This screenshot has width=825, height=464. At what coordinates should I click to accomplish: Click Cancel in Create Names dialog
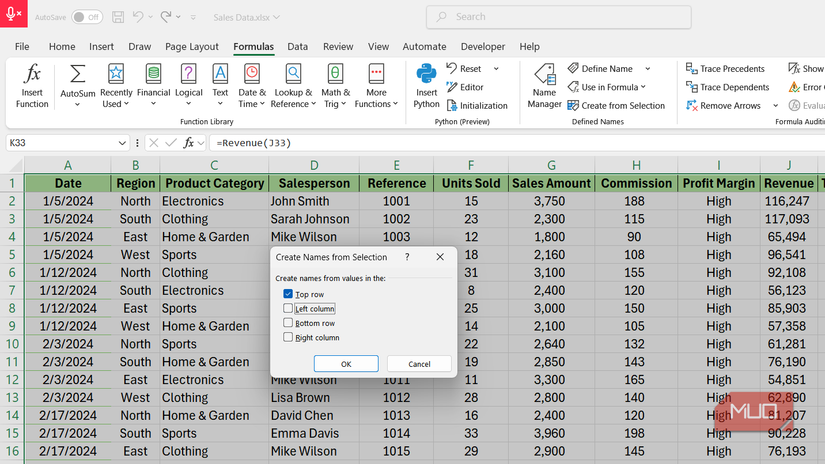(x=419, y=364)
